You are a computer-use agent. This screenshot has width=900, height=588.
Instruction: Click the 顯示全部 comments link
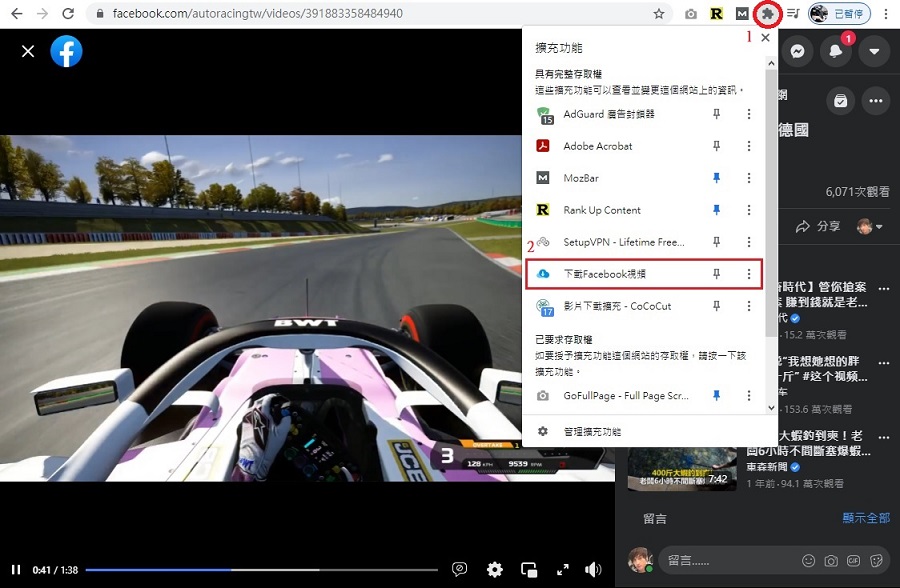(868, 518)
